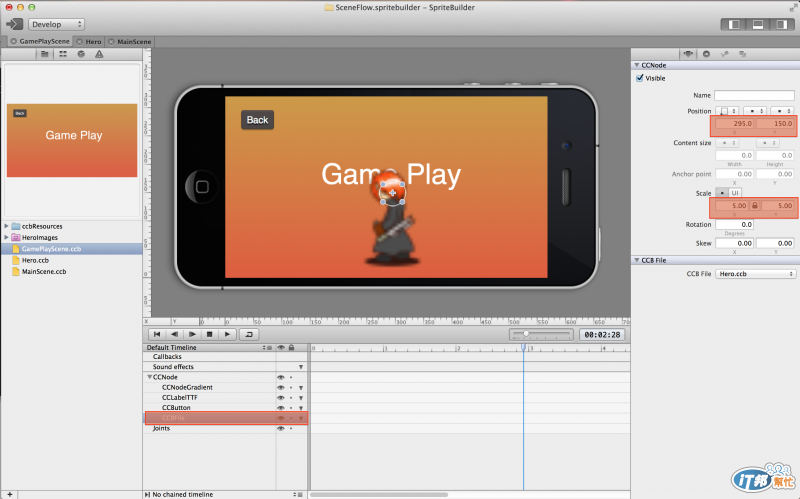
Task: Open the code connections inspector tab
Action: (706, 54)
